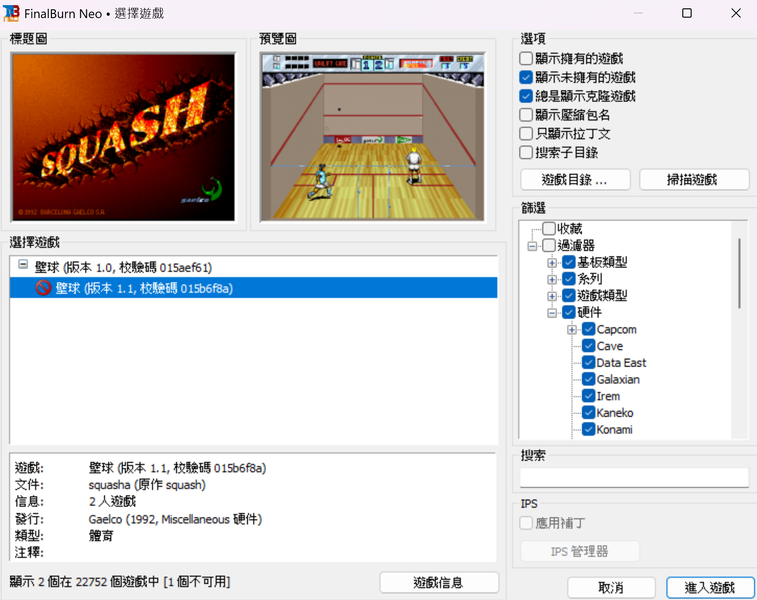Open 遊戲目錄 directories dialog
This screenshot has height=600, width=757.
point(575,180)
